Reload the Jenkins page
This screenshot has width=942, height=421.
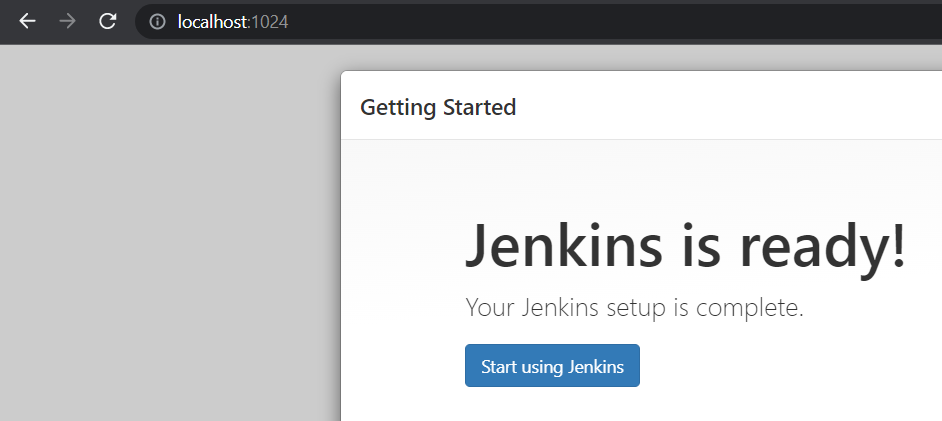[x=108, y=21]
